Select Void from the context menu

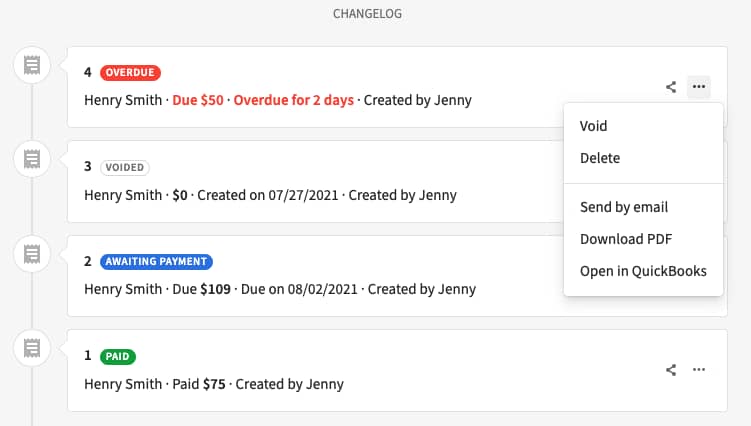coord(594,126)
